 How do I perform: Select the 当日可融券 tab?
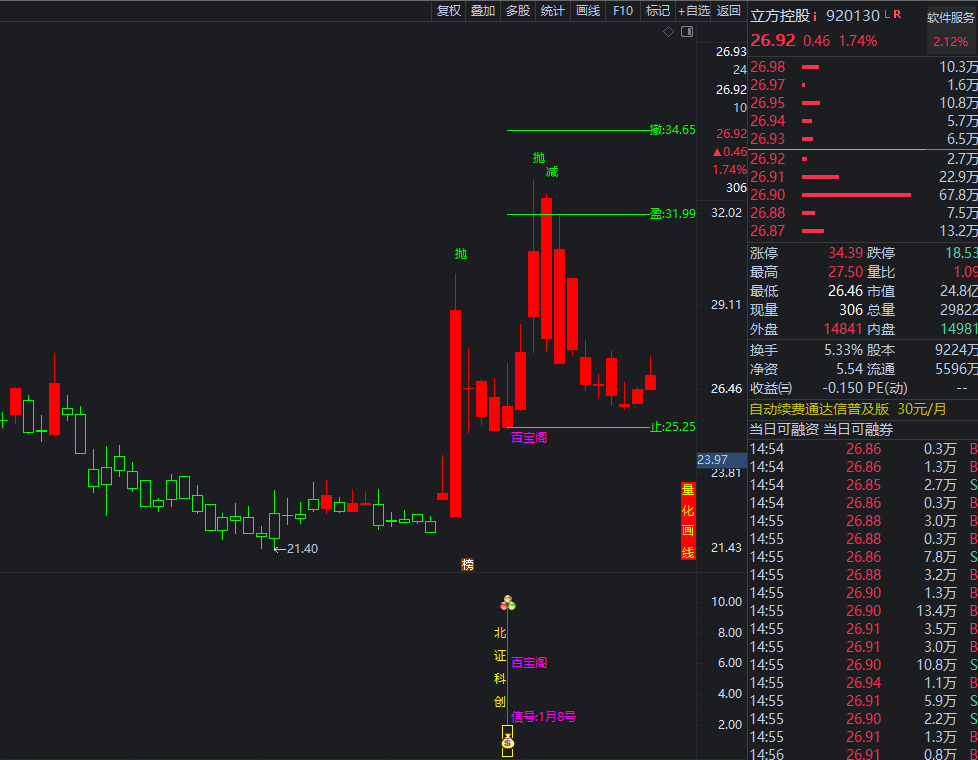858,429
